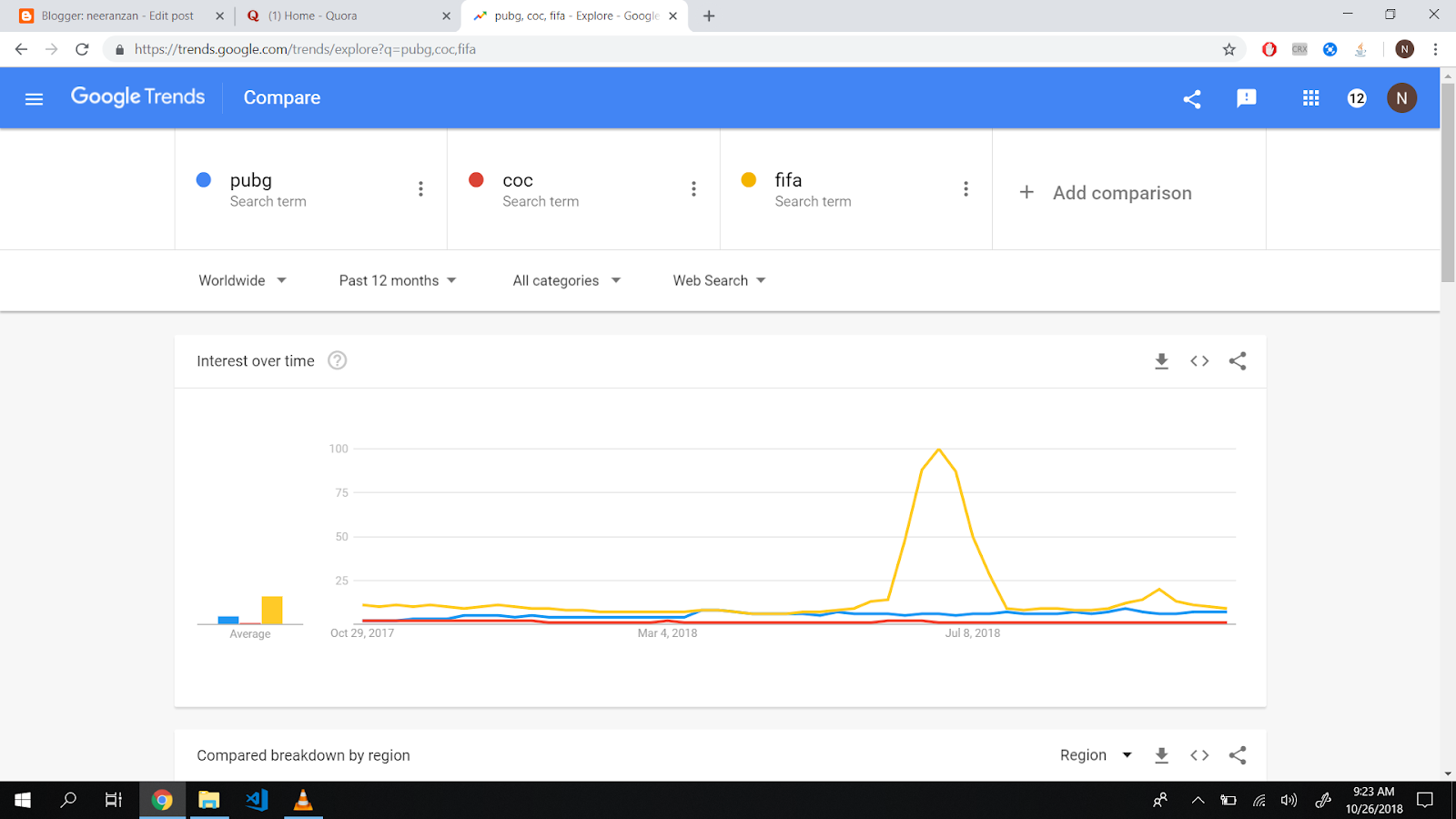Open the Google Trends hamburger menu
Viewport: 1456px width, 819px height.
34,98
